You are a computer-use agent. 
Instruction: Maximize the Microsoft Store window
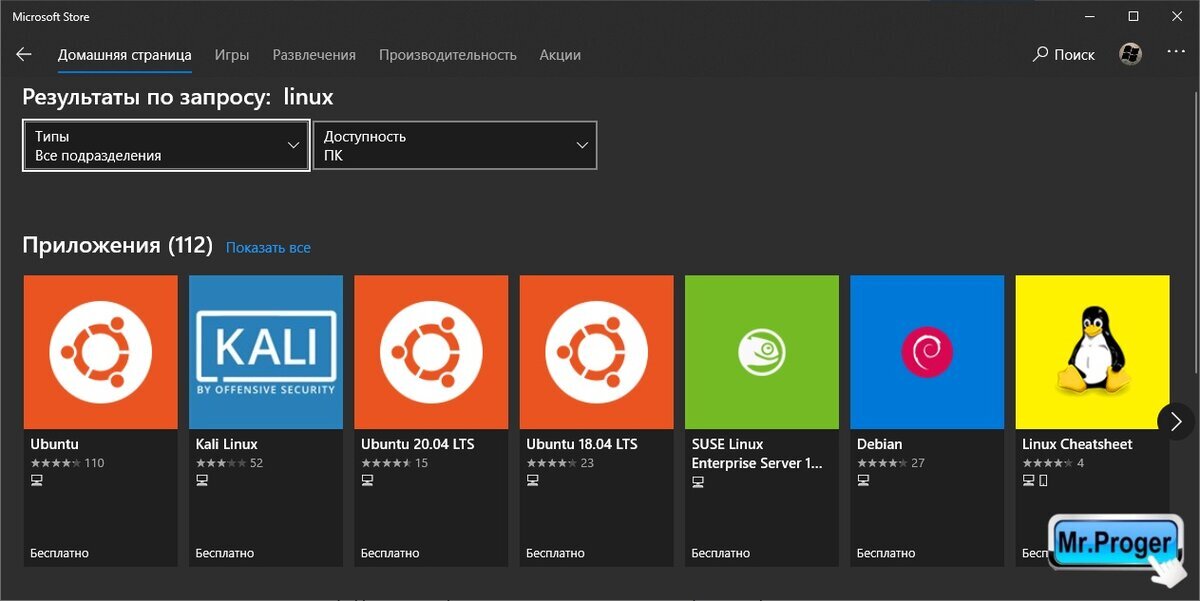pyautogui.click(x=1133, y=16)
